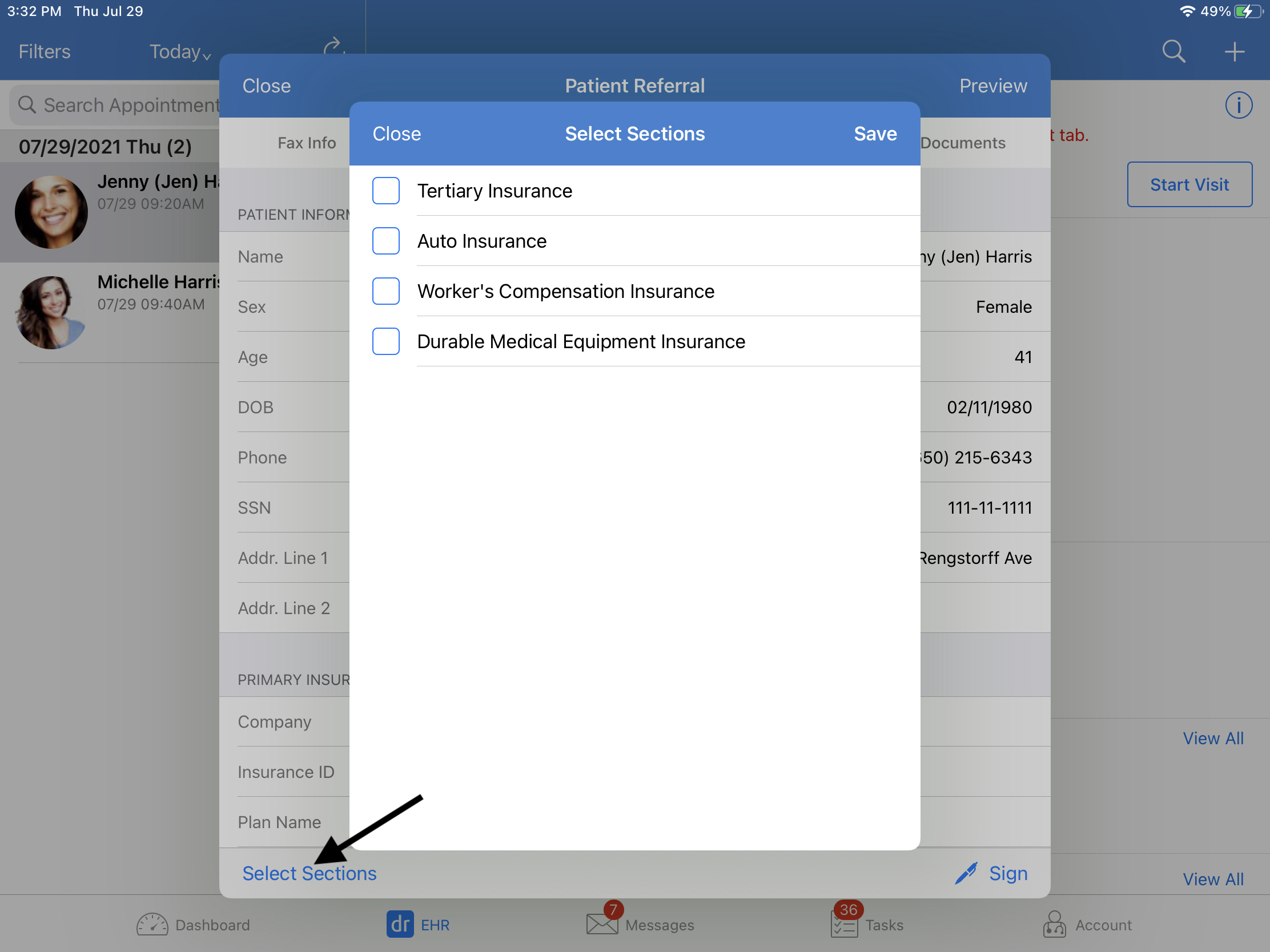Open the EHR dr icon
Viewport: 1270px width, 952px height.
[x=400, y=924]
